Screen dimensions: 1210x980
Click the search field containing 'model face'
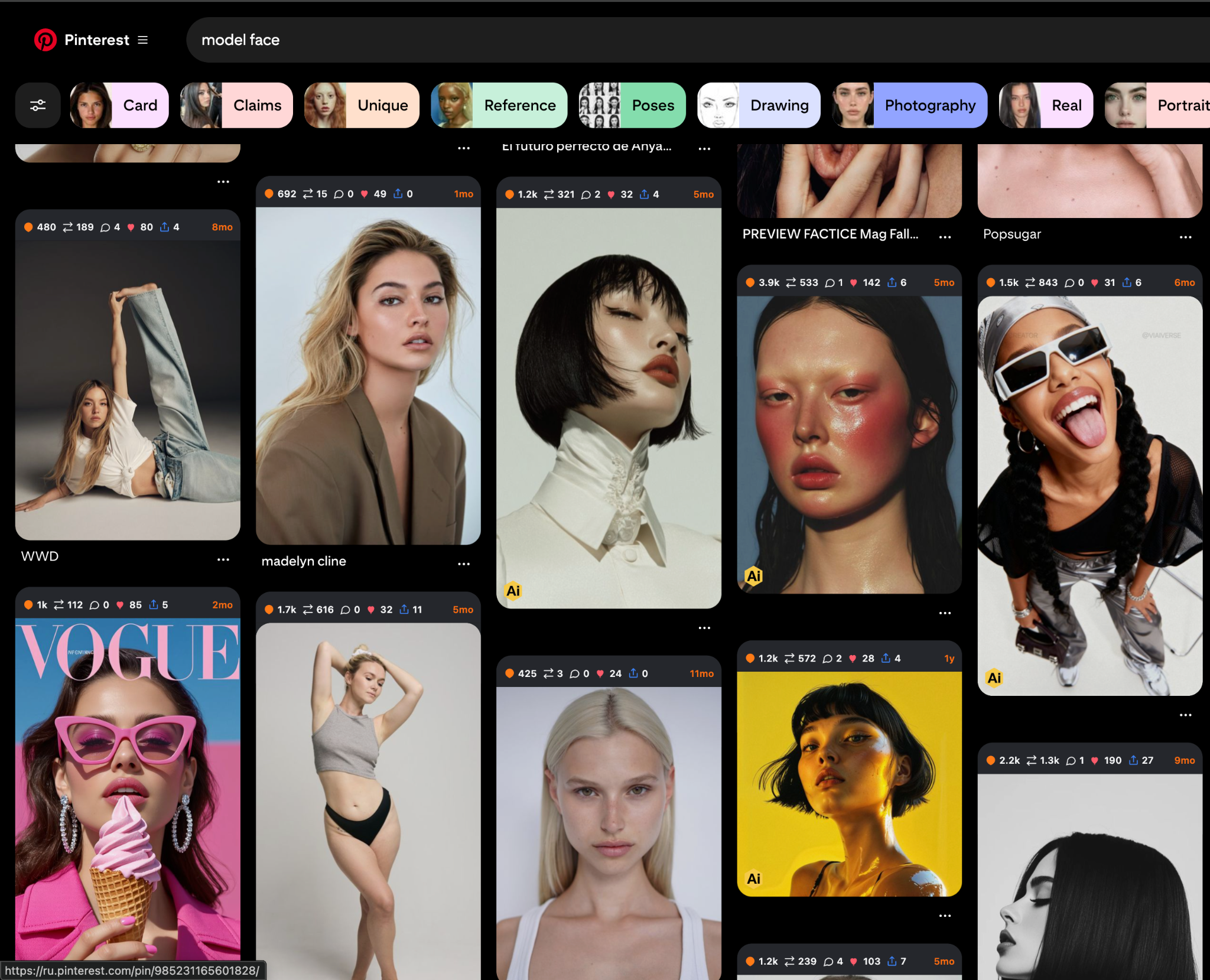697,40
